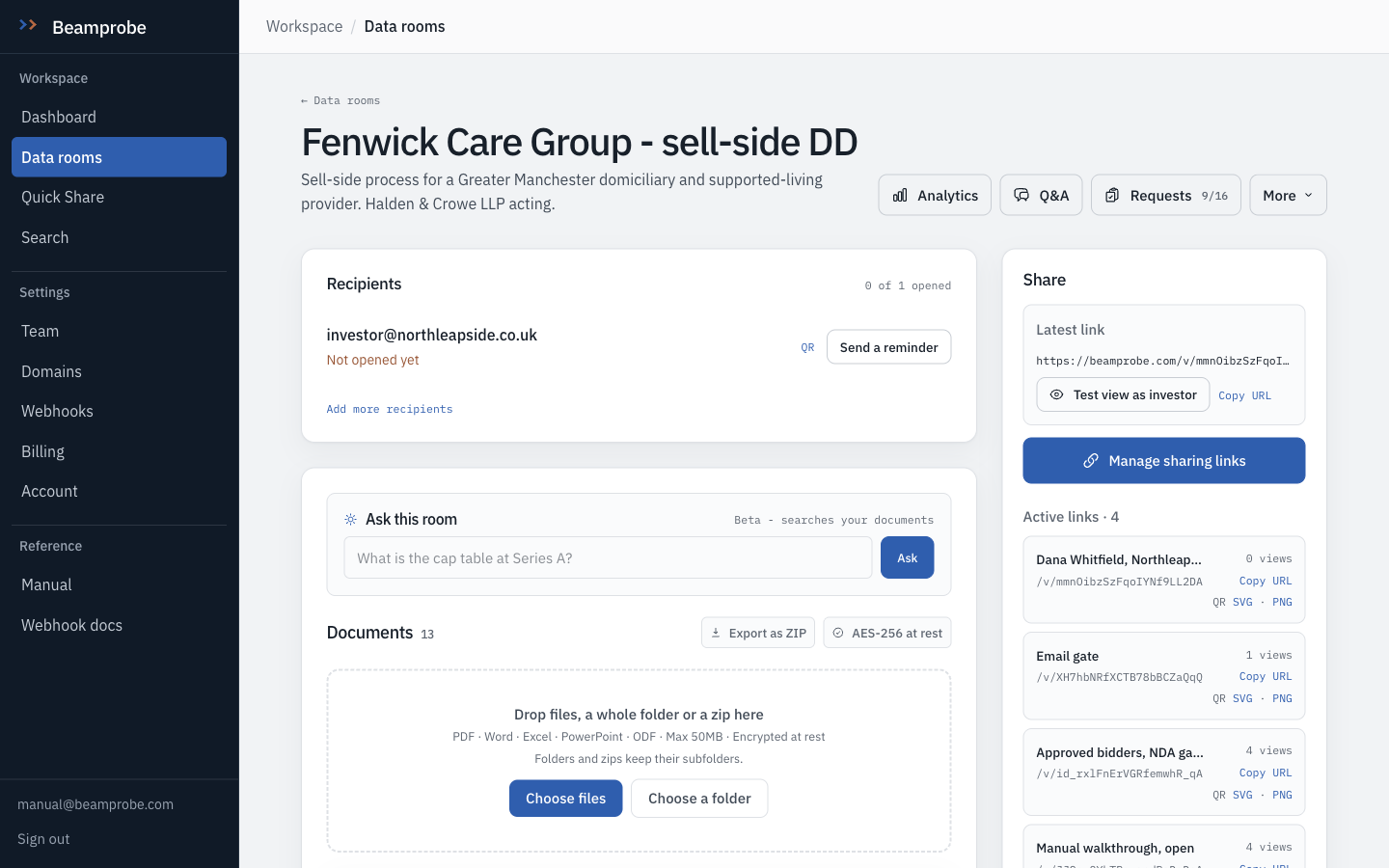The width and height of the screenshot is (1389, 868).
Task: Download SVG QR for Email gate link
Action: tap(1242, 698)
